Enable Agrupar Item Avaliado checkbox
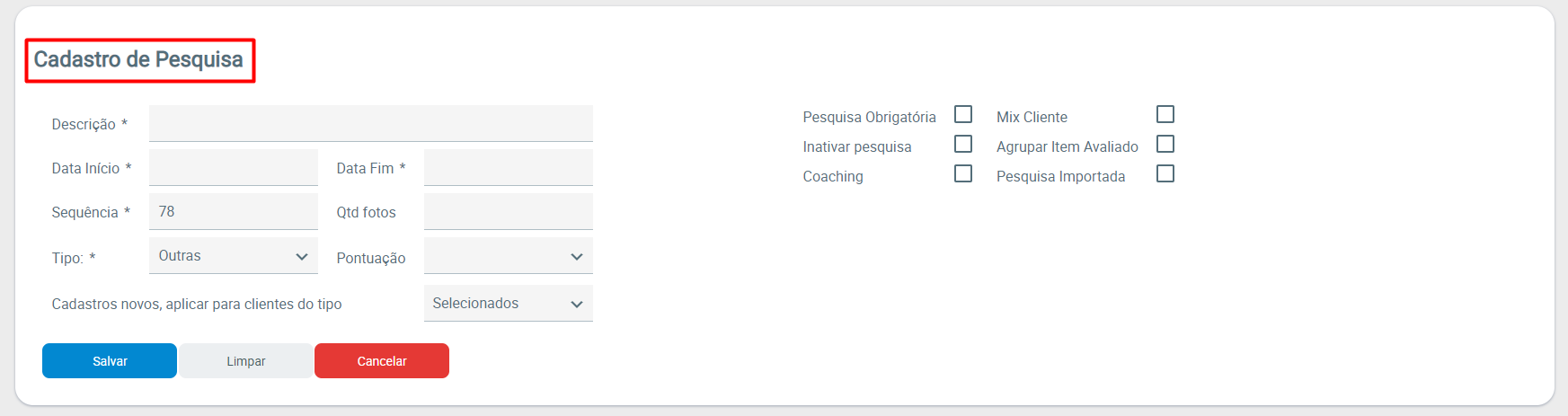The width and height of the screenshot is (1568, 416). pos(1165,144)
